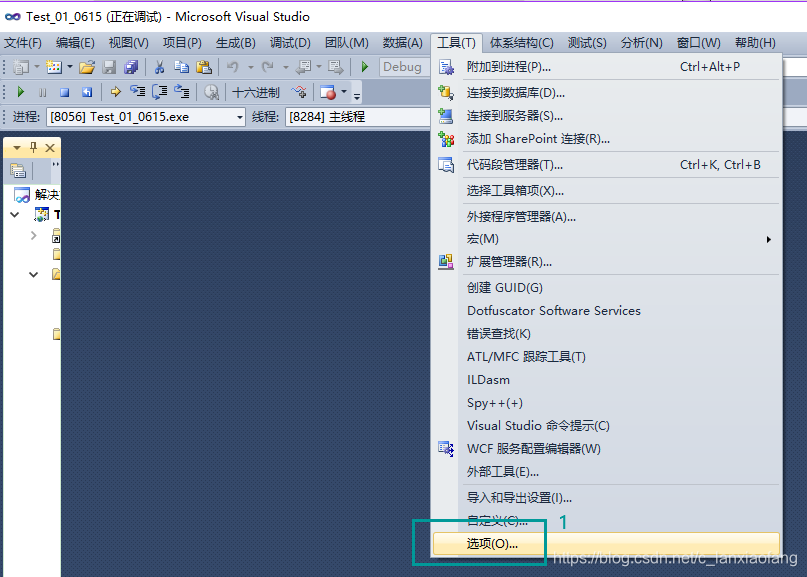Open the 视图(V) menu
This screenshot has height=577, width=807.
(x=129, y=43)
